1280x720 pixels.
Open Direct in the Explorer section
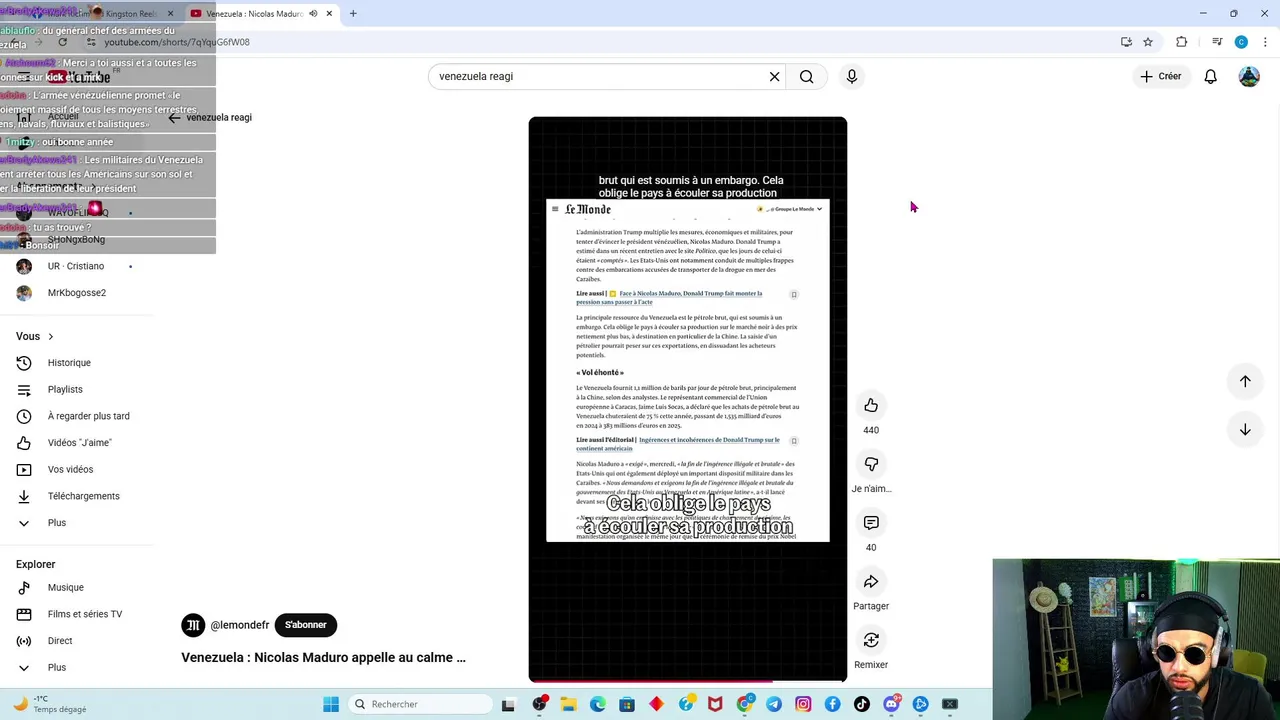coord(60,641)
